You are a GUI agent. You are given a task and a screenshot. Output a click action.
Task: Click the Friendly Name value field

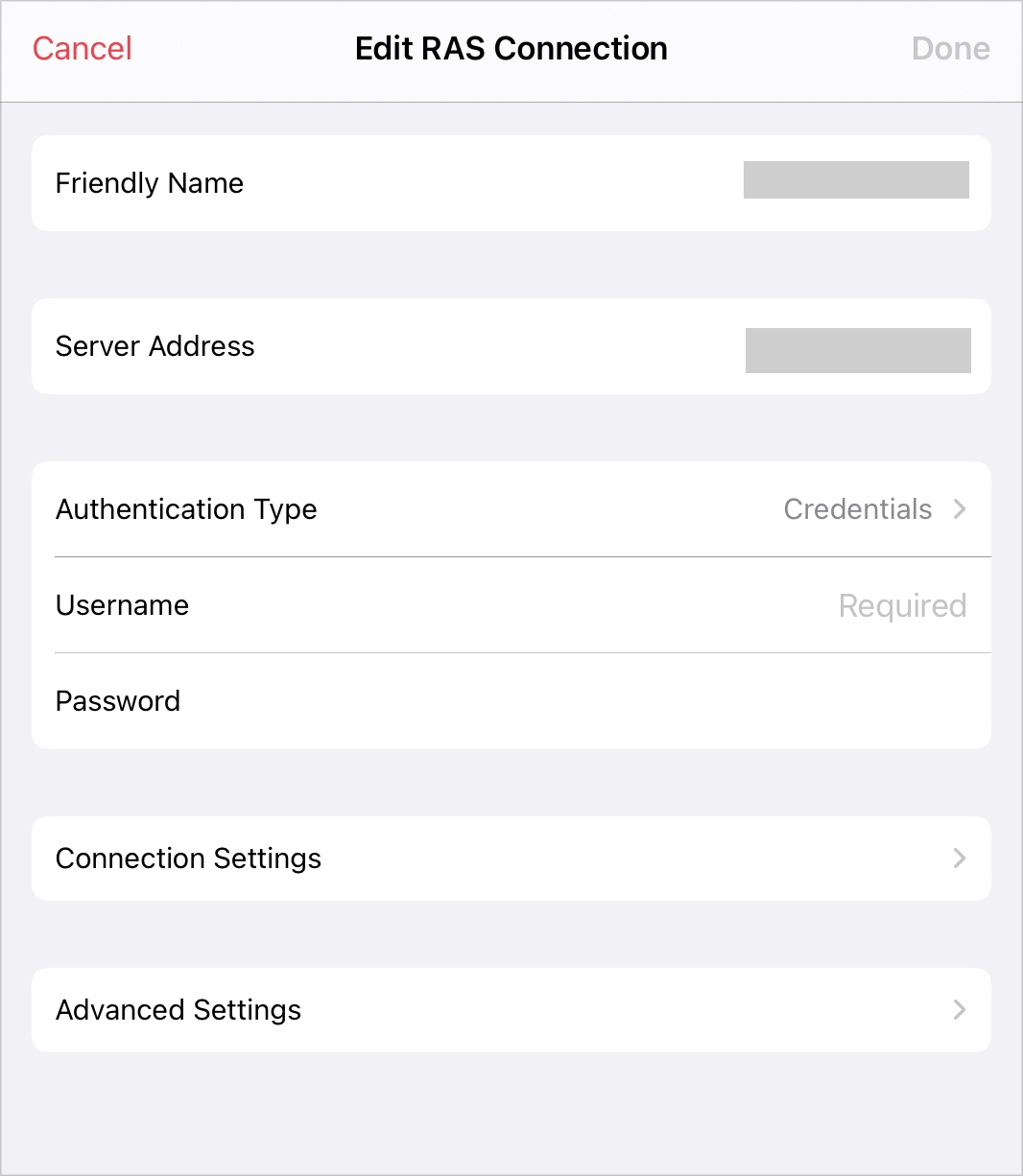pos(855,180)
